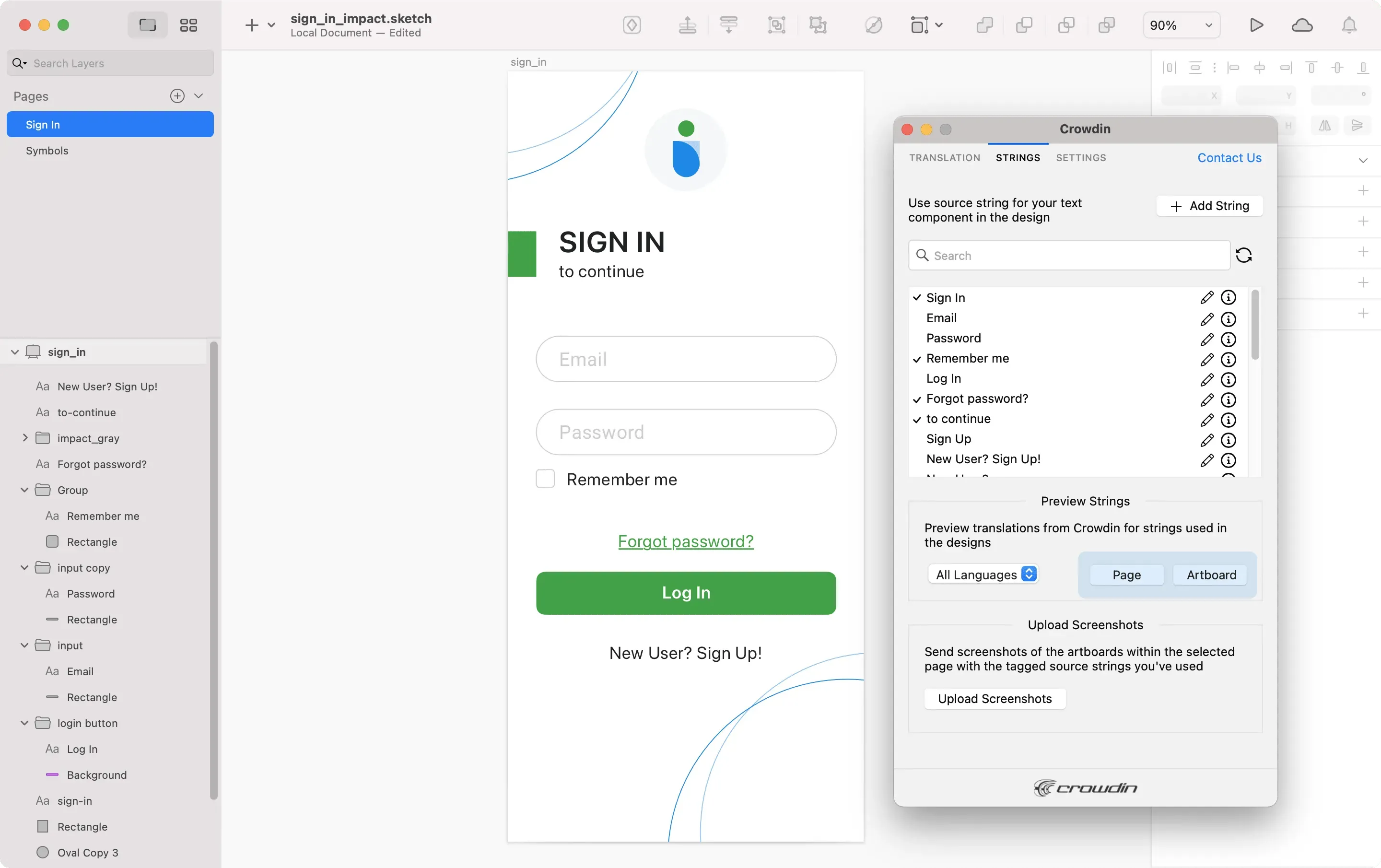The width and height of the screenshot is (1381, 868).
Task: Open the All Languages dropdown
Action: tap(983, 574)
